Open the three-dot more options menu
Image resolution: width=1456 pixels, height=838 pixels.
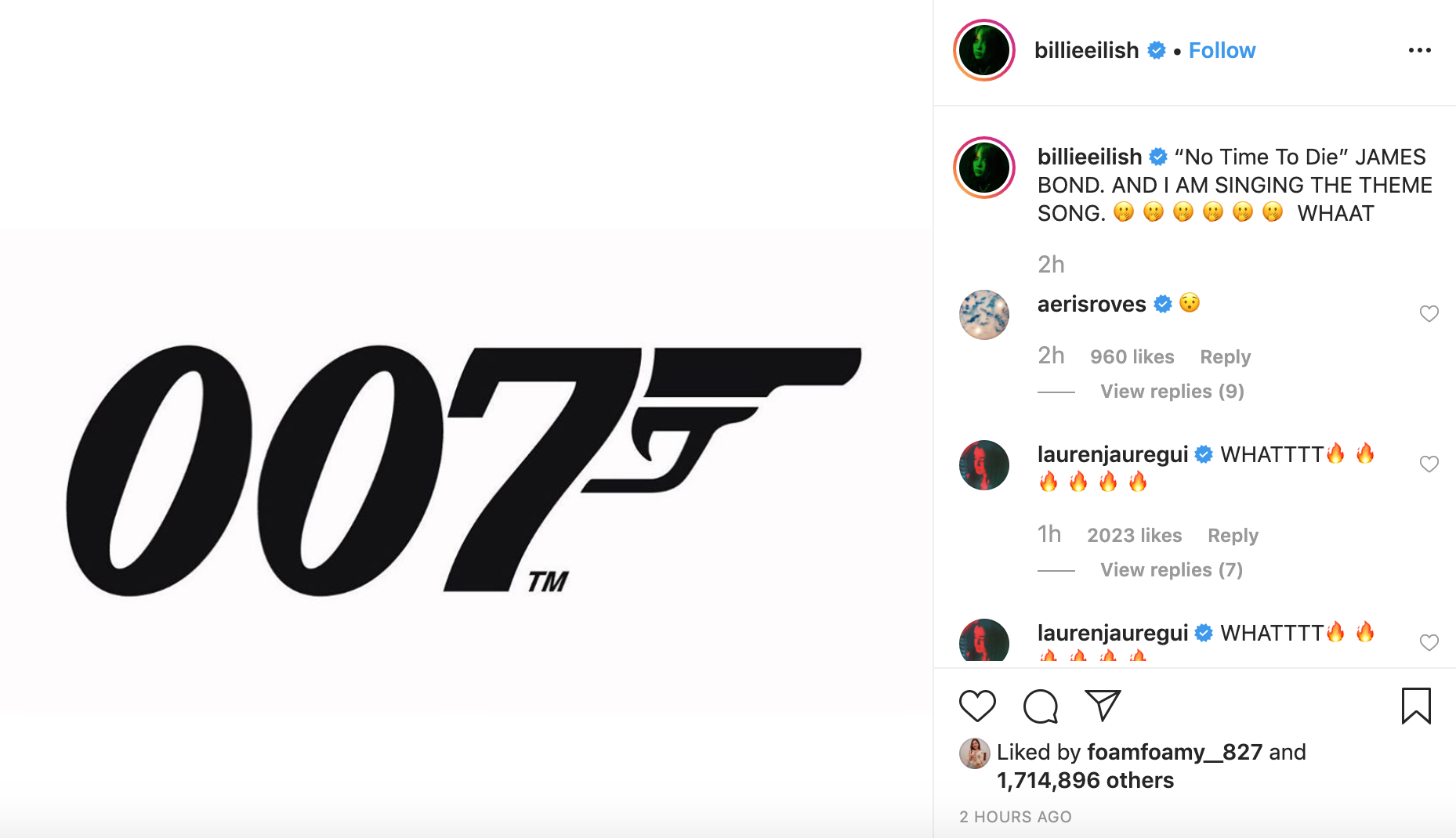click(1419, 50)
